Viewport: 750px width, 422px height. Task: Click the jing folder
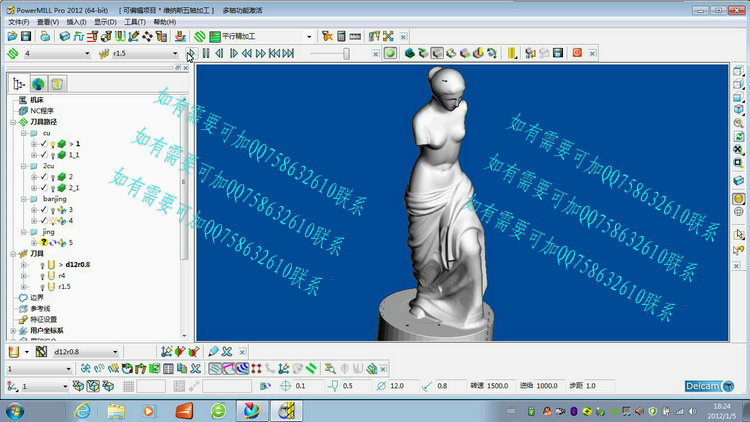(x=48, y=232)
